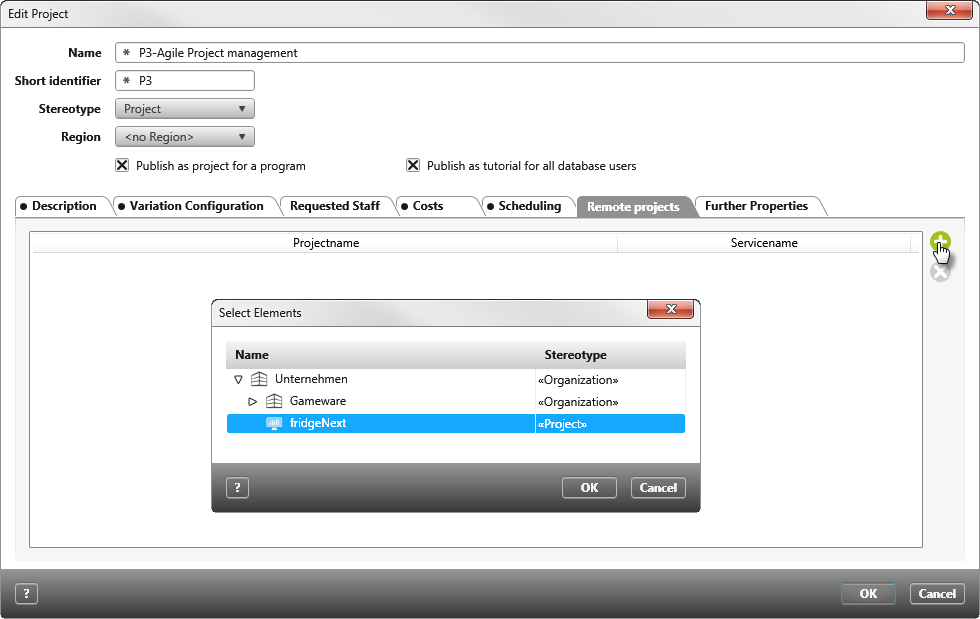
Task: Click the Stereotype column header in Select Elements
Action: click(x=611, y=355)
